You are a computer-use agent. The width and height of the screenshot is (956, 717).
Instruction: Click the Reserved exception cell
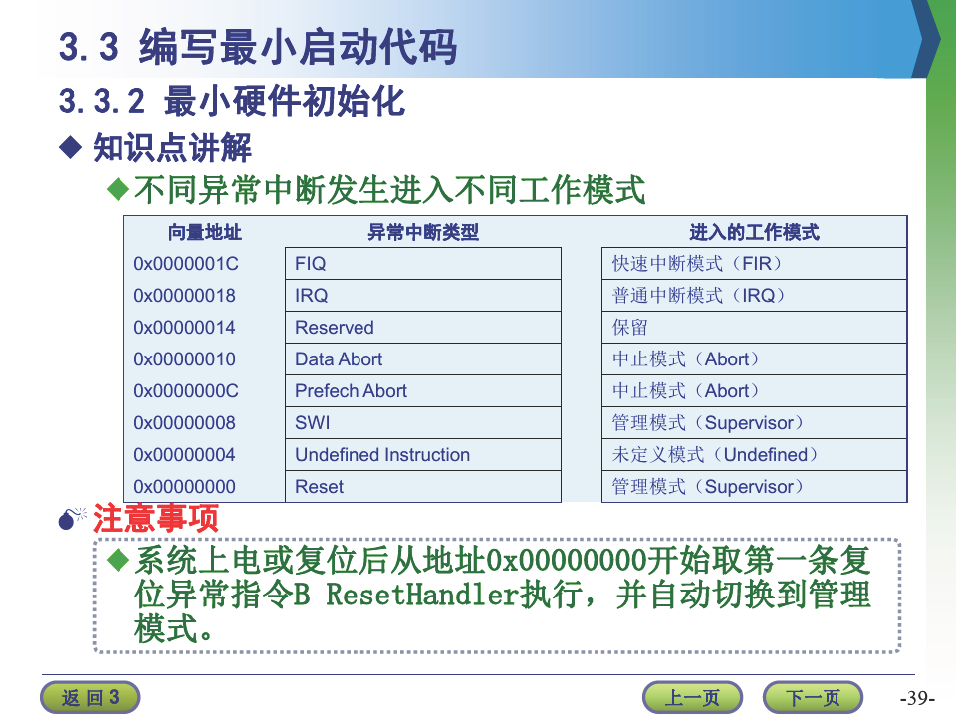coord(423,327)
